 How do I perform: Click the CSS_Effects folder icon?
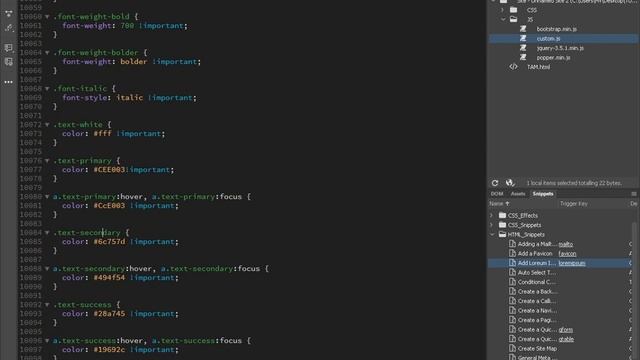pos(502,215)
